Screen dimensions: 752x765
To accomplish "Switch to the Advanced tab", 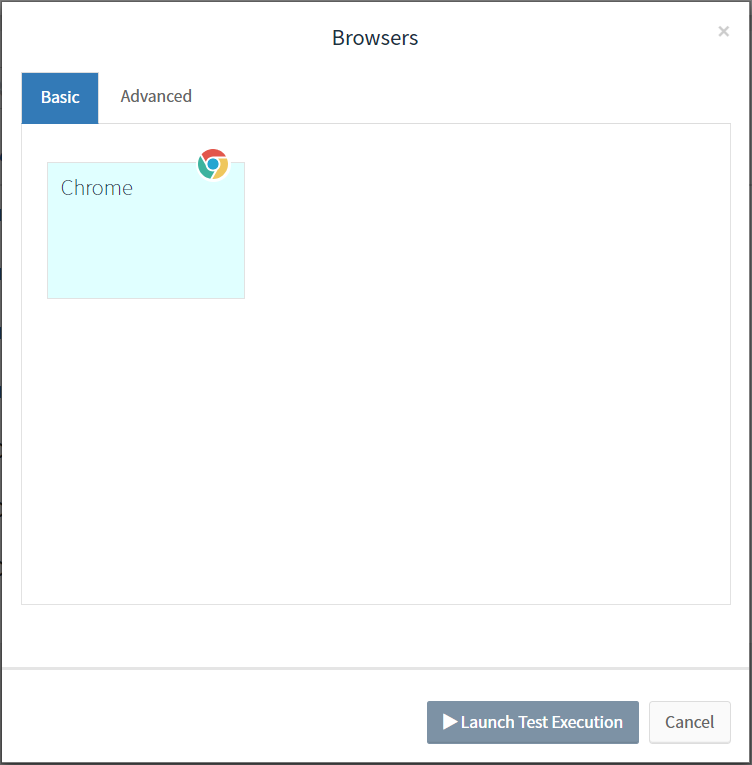I will coord(156,97).
